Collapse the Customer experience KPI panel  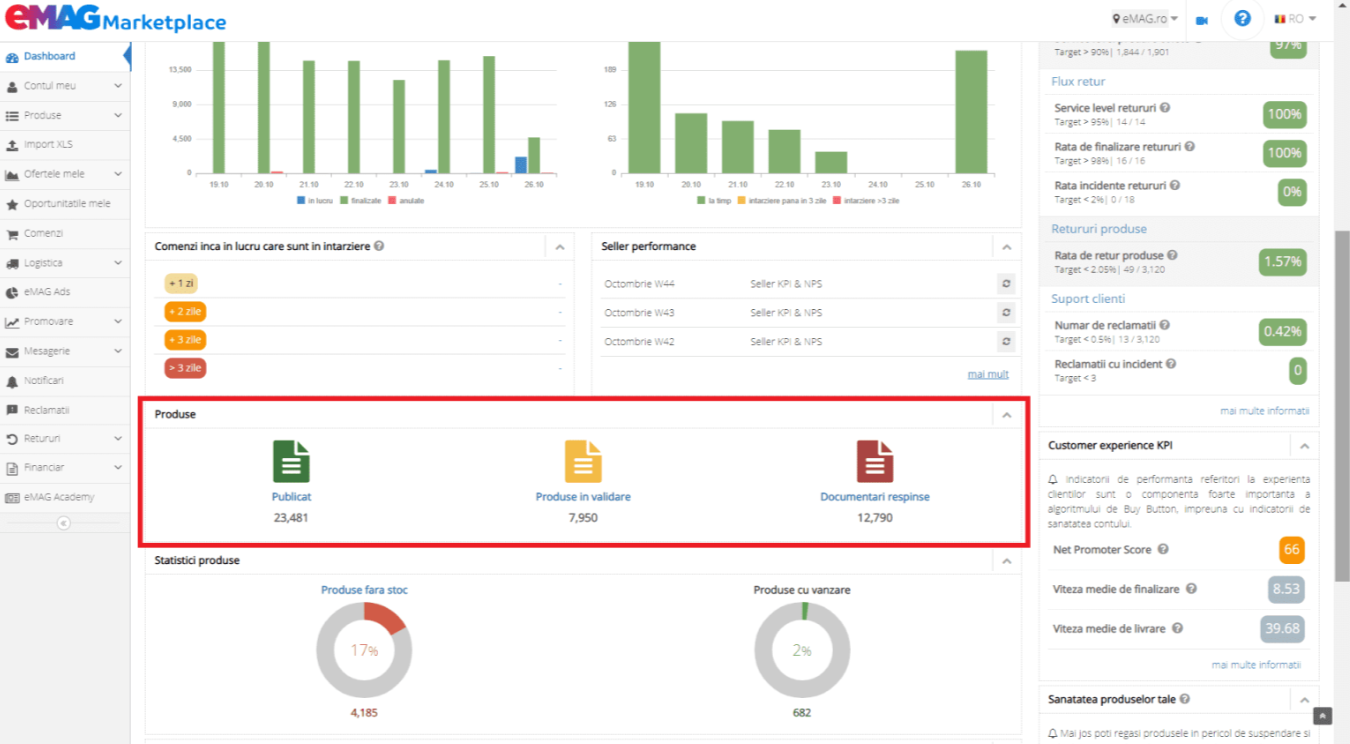pos(1305,446)
